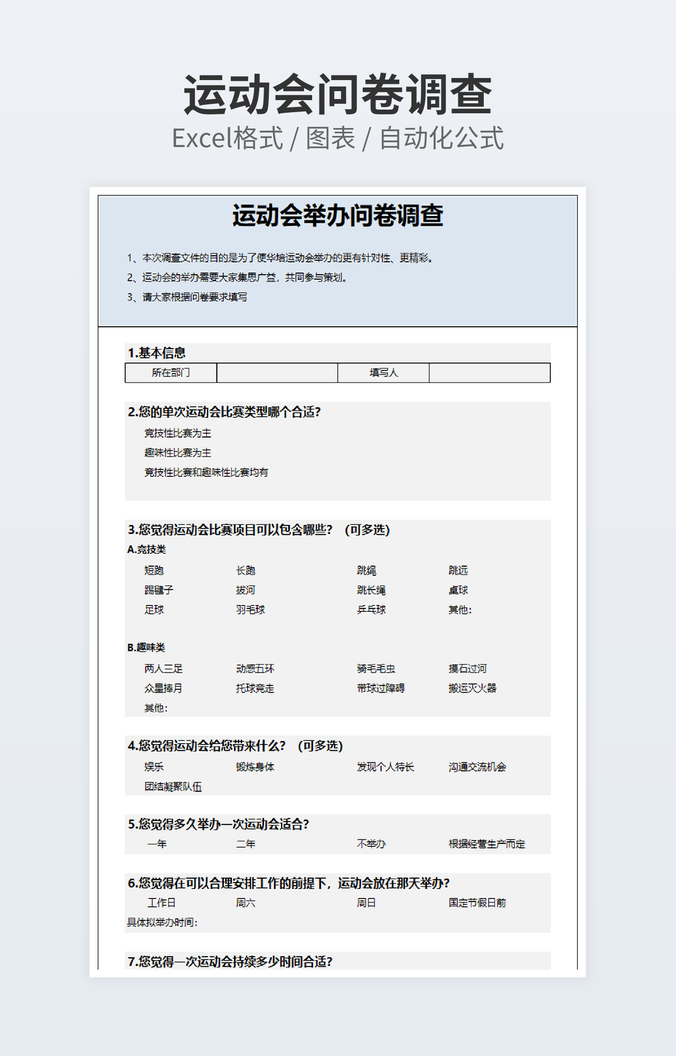This screenshot has width=676, height=1056.
Task: Select the 竞技性比赛为主 option
Action: click(x=178, y=433)
